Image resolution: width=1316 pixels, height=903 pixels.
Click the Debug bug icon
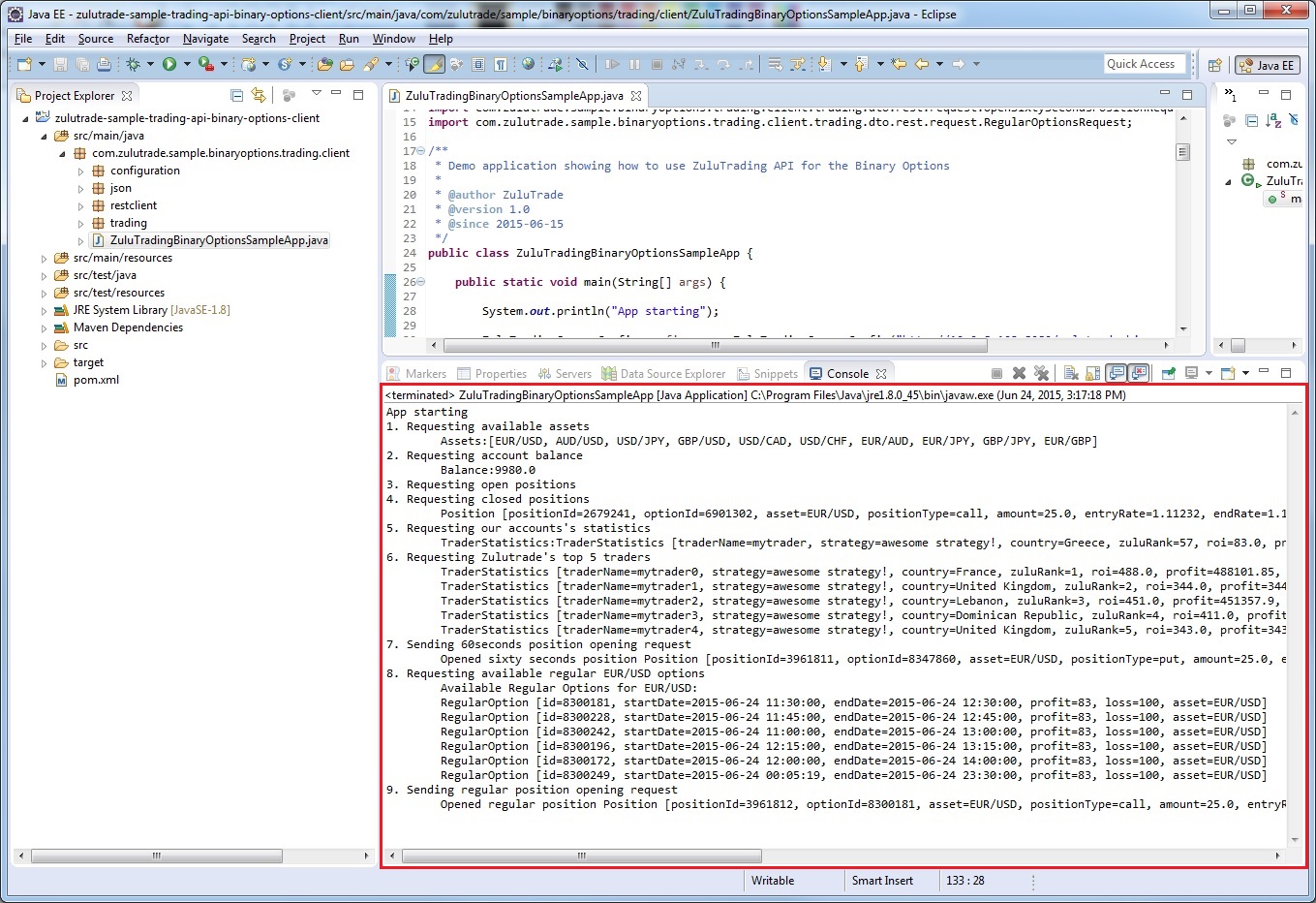tap(133, 64)
